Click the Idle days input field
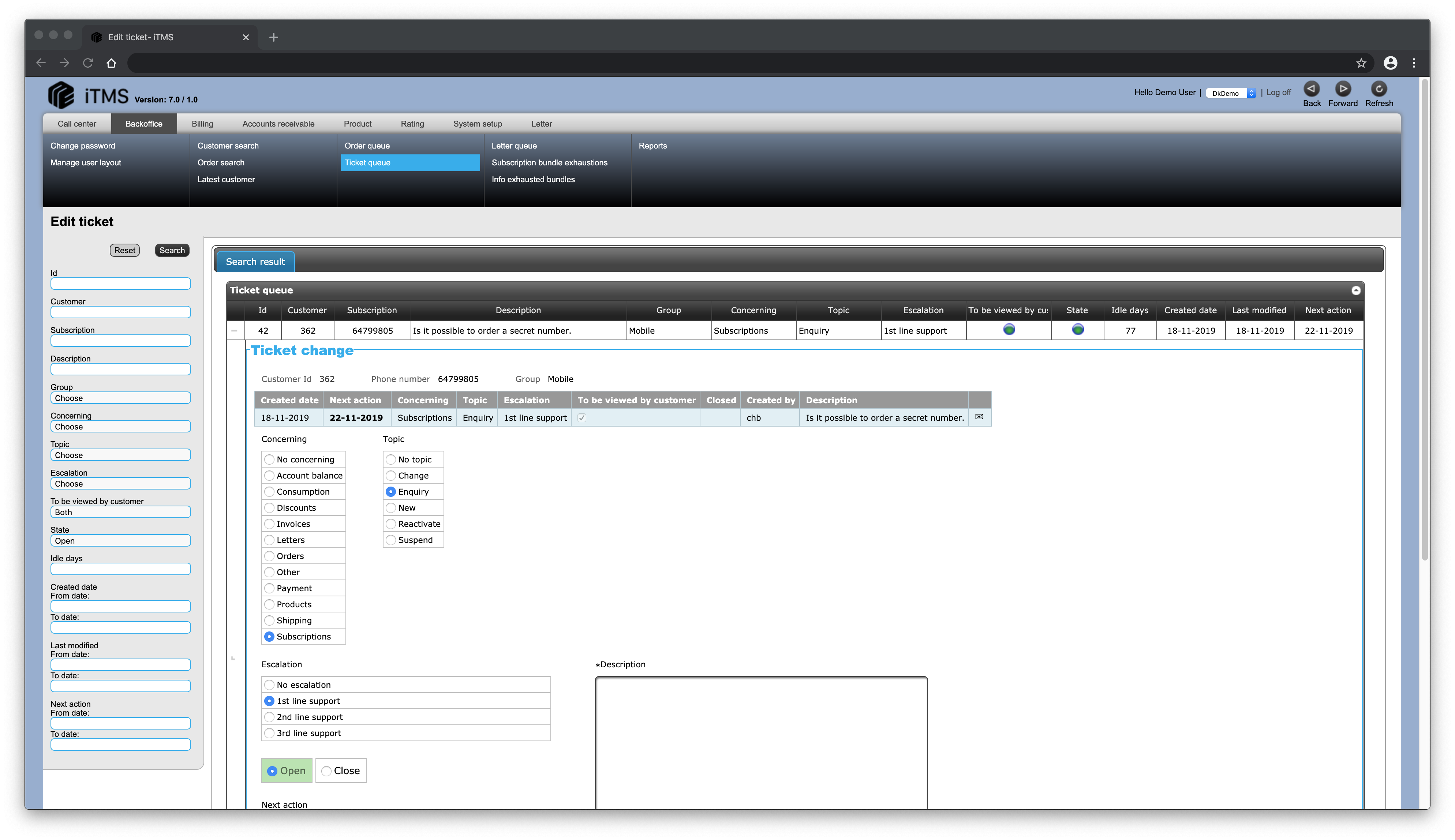Viewport: 1455px width, 840px height. pyautogui.click(x=120, y=569)
